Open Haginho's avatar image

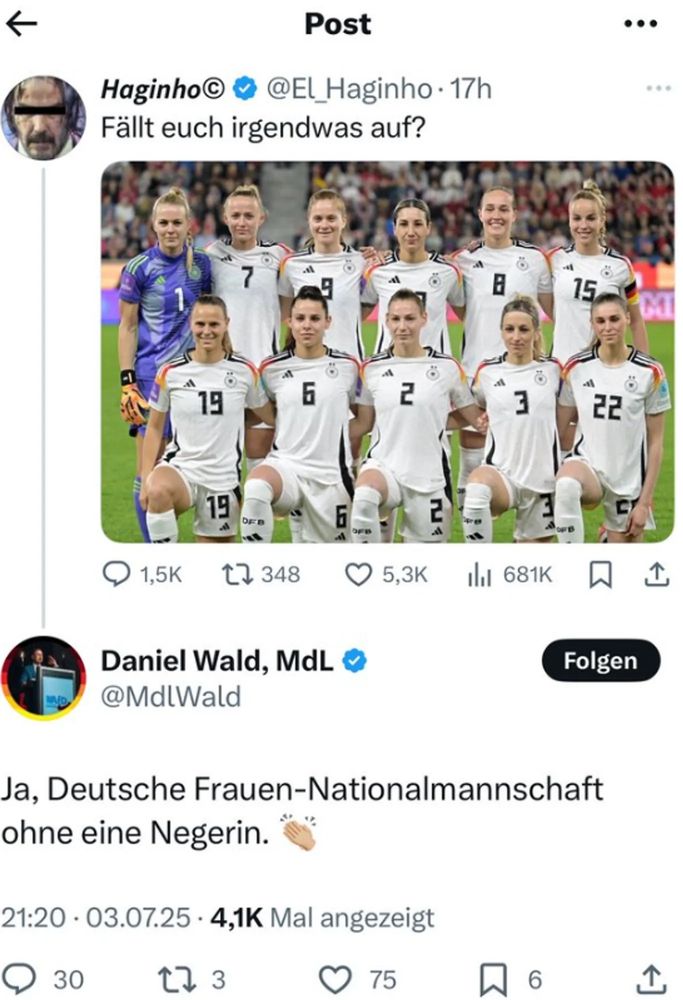pos(43,117)
